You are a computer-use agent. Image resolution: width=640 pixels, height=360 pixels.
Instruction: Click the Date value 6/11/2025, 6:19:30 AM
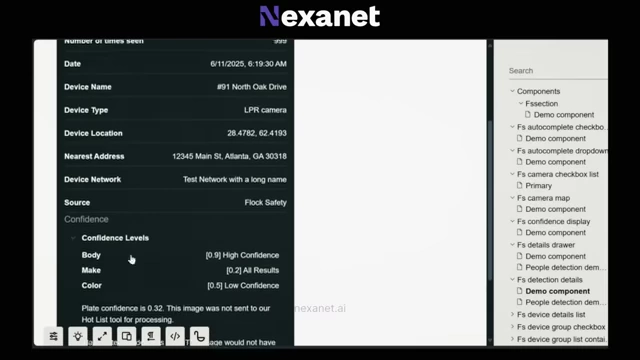click(x=248, y=64)
